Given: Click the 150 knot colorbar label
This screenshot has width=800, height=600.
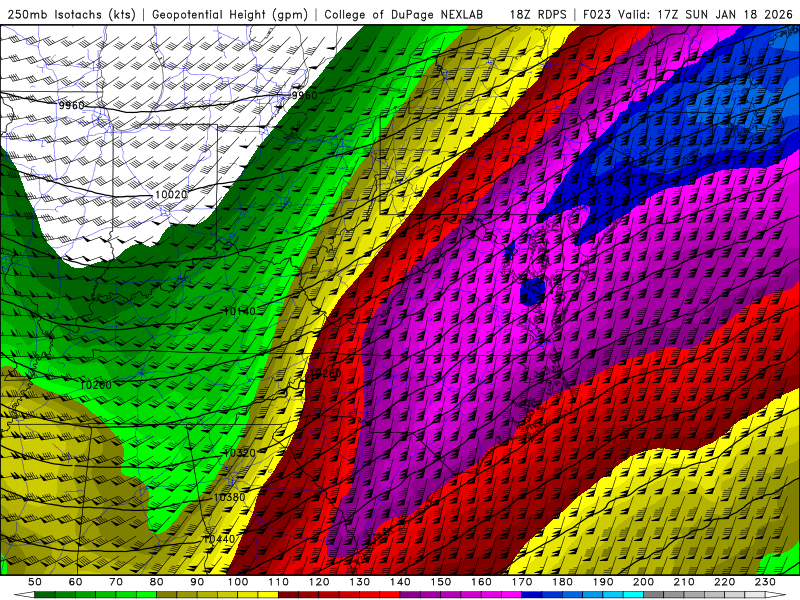Looking at the screenshot, I should click(441, 582).
